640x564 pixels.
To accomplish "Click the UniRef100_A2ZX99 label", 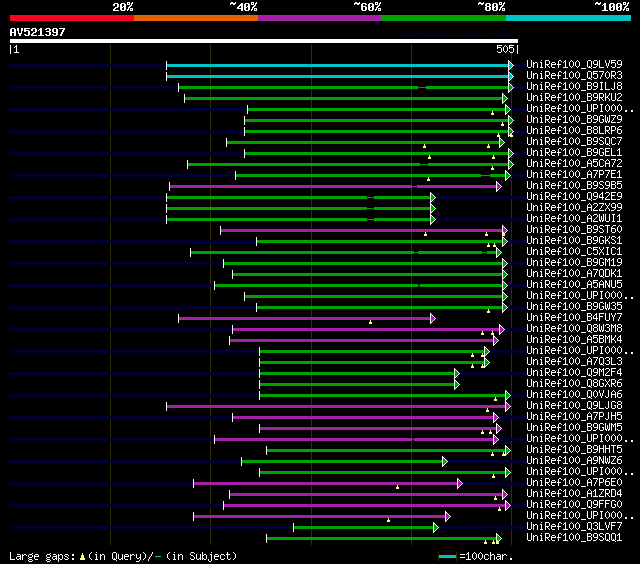I will (574, 208).
